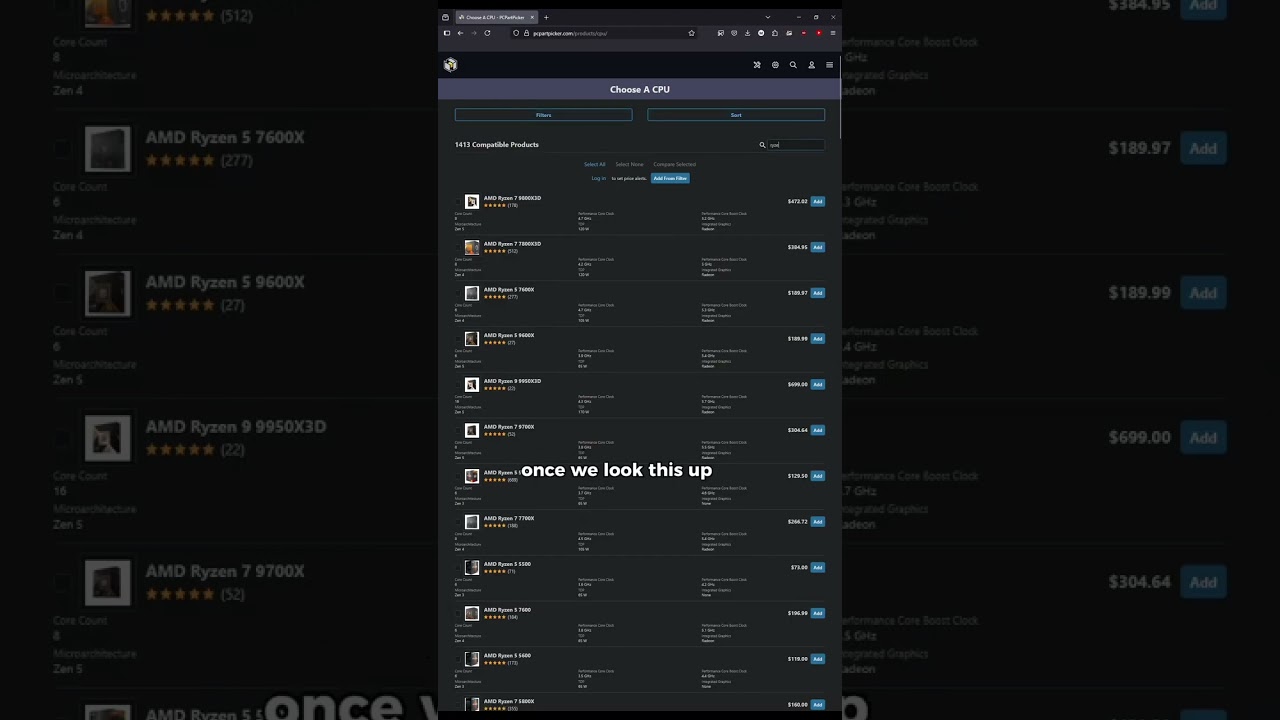Add the $699.00 Ryzen 9 9950X3D
The width and height of the screenshot is (1280, 720).
point(817,384)
